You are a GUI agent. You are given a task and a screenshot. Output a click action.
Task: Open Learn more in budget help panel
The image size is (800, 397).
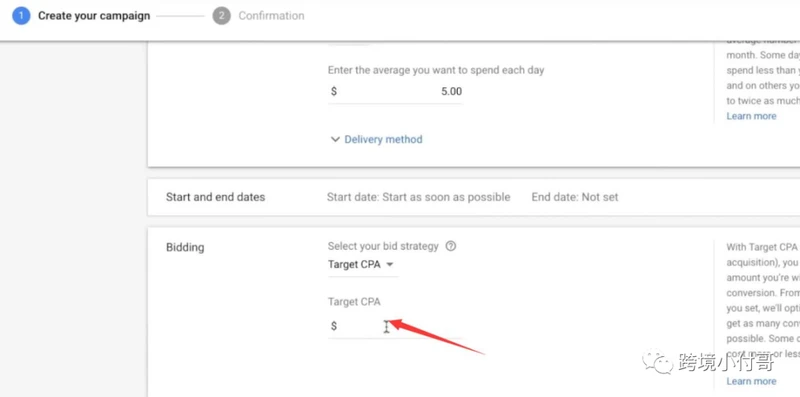pyautogui.click(x=751, y=116)
